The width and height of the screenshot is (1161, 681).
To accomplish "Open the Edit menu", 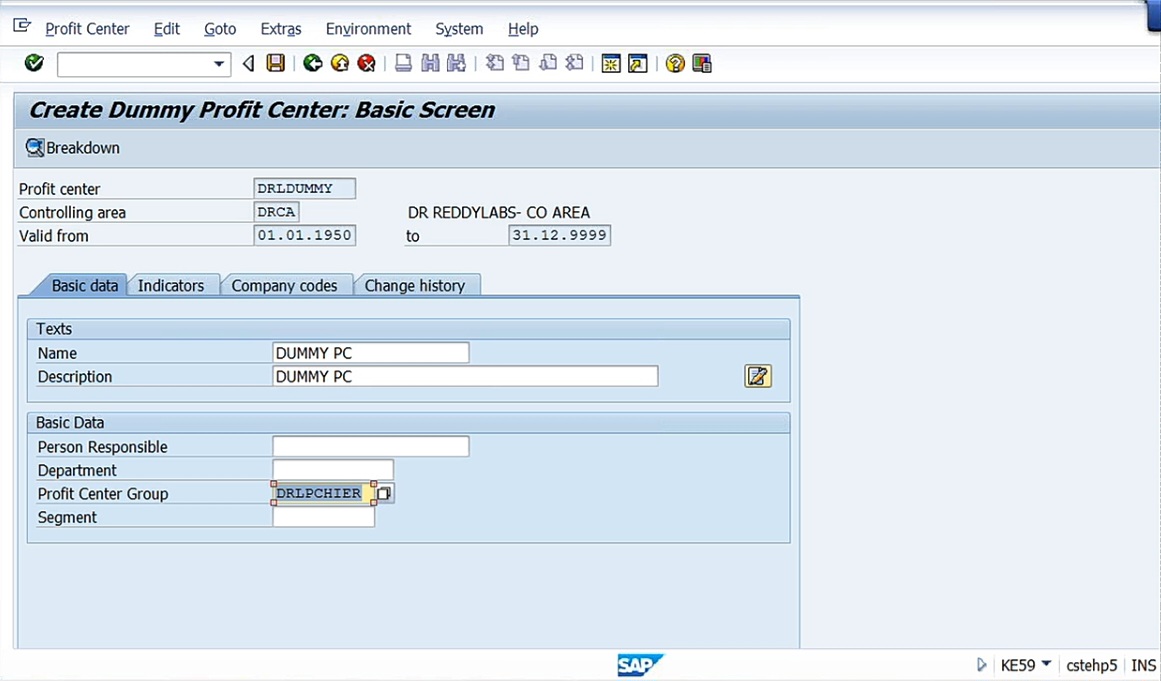I will tap(167, 29).
